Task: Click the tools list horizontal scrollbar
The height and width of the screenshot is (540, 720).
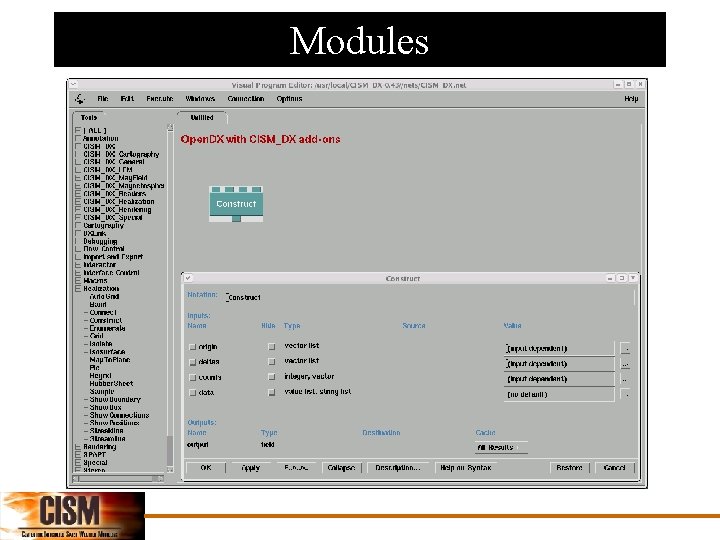Action: coord(118,478)
